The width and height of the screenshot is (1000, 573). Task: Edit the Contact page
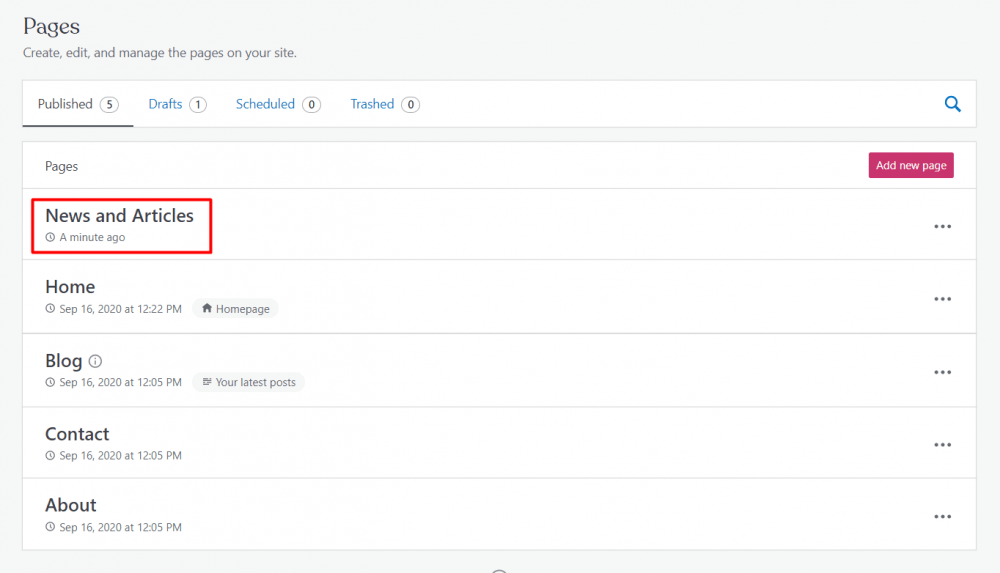point(77,434)
